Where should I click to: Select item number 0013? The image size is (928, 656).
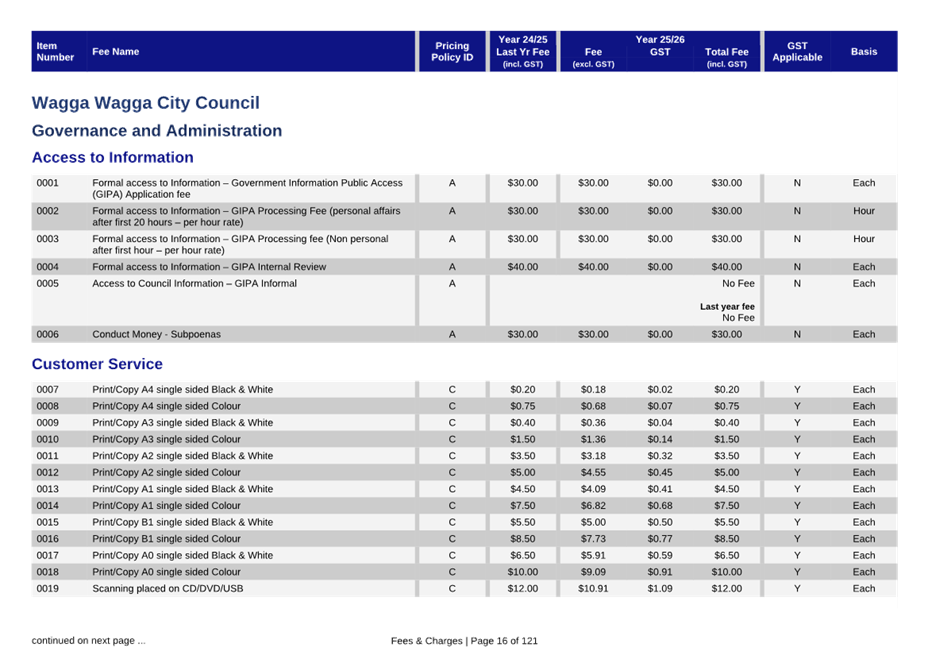[x=47, y=489]
